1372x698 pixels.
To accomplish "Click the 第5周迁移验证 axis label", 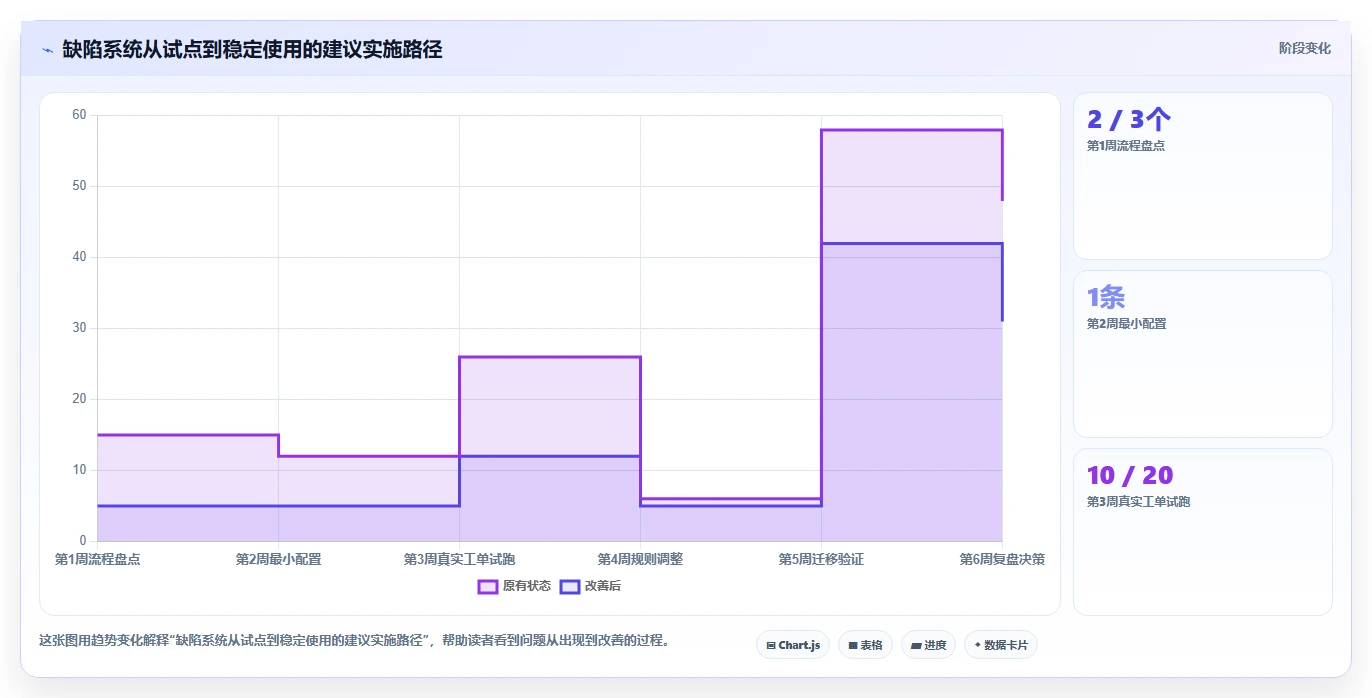I will (x=821, y=559).
